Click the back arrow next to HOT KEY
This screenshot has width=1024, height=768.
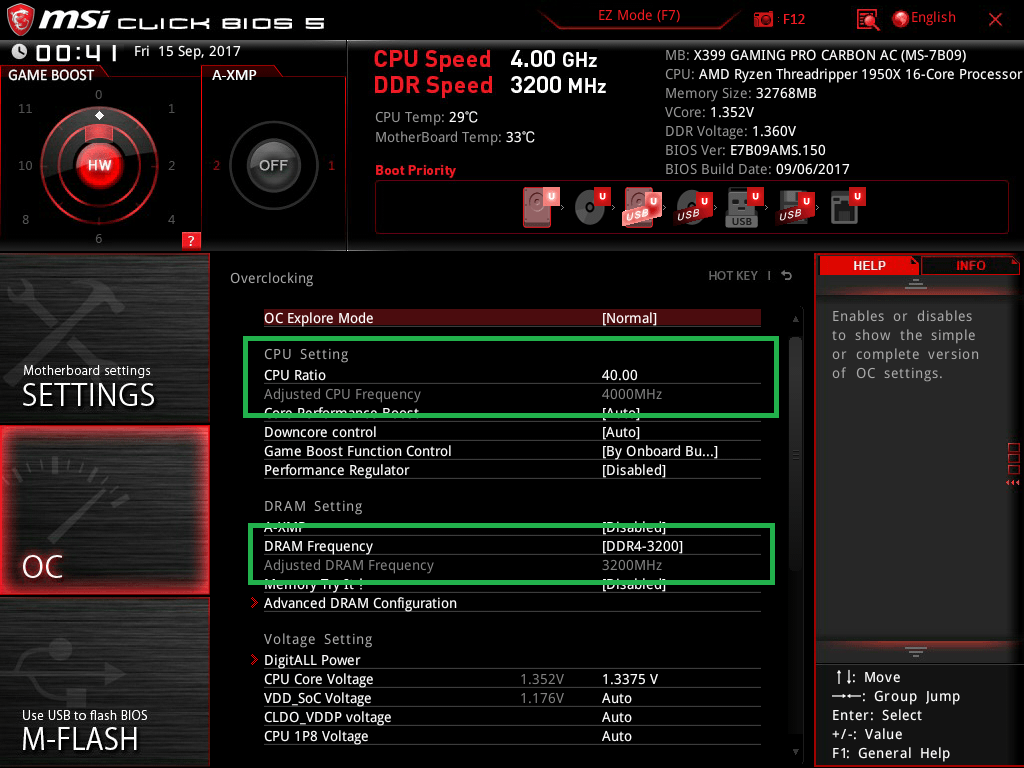coord(787,276)
